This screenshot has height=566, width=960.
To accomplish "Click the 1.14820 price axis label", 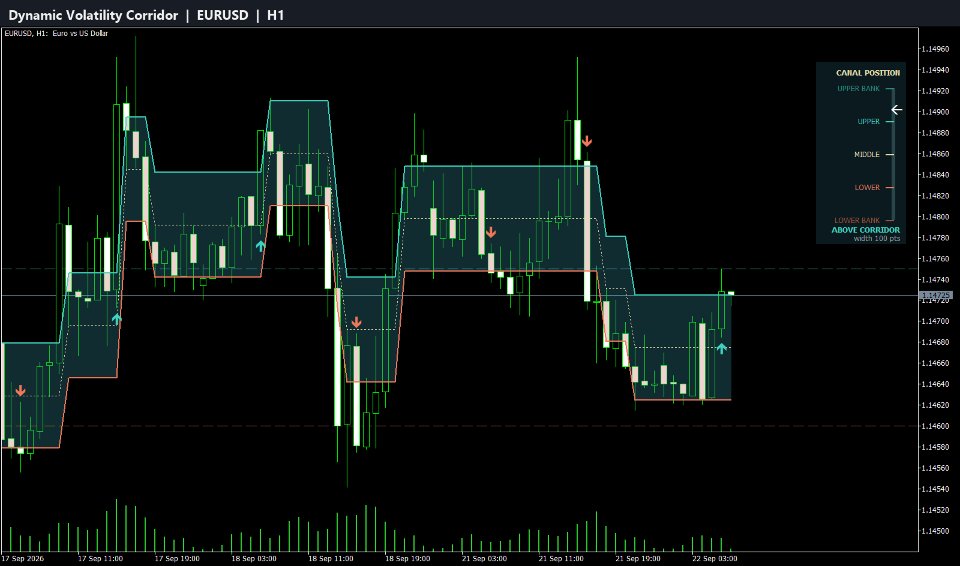I will (x=934, y=196).
